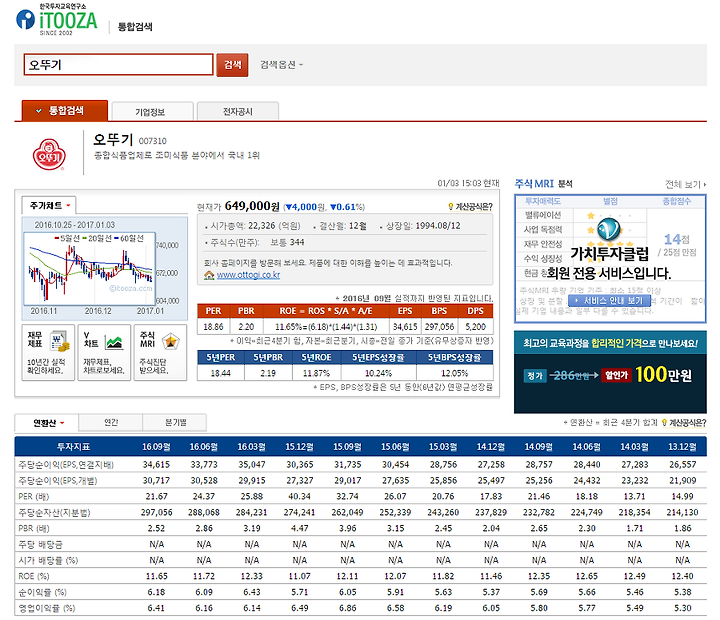Click the house icon beside www.ottogi.co.kr
This screenshot has height=620, width=720.
point(209,275)
